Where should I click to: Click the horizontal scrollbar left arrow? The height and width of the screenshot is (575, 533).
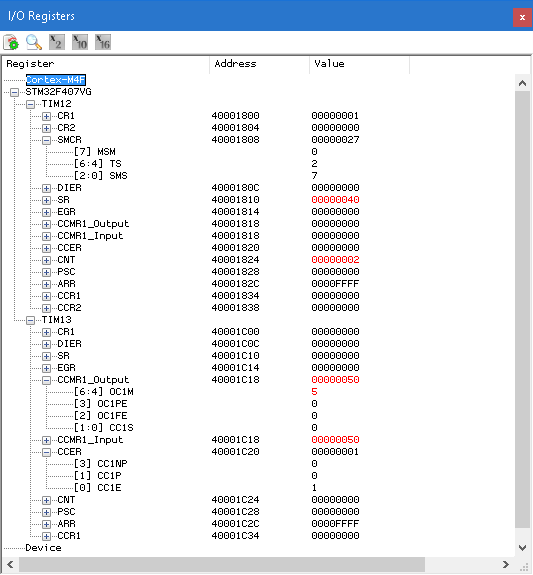click(10, 565)
